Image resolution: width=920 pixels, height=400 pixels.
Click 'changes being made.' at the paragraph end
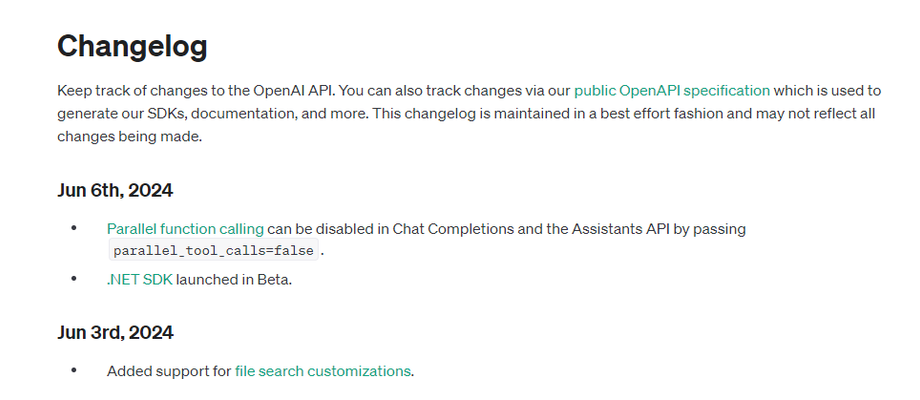click(129, 137)
